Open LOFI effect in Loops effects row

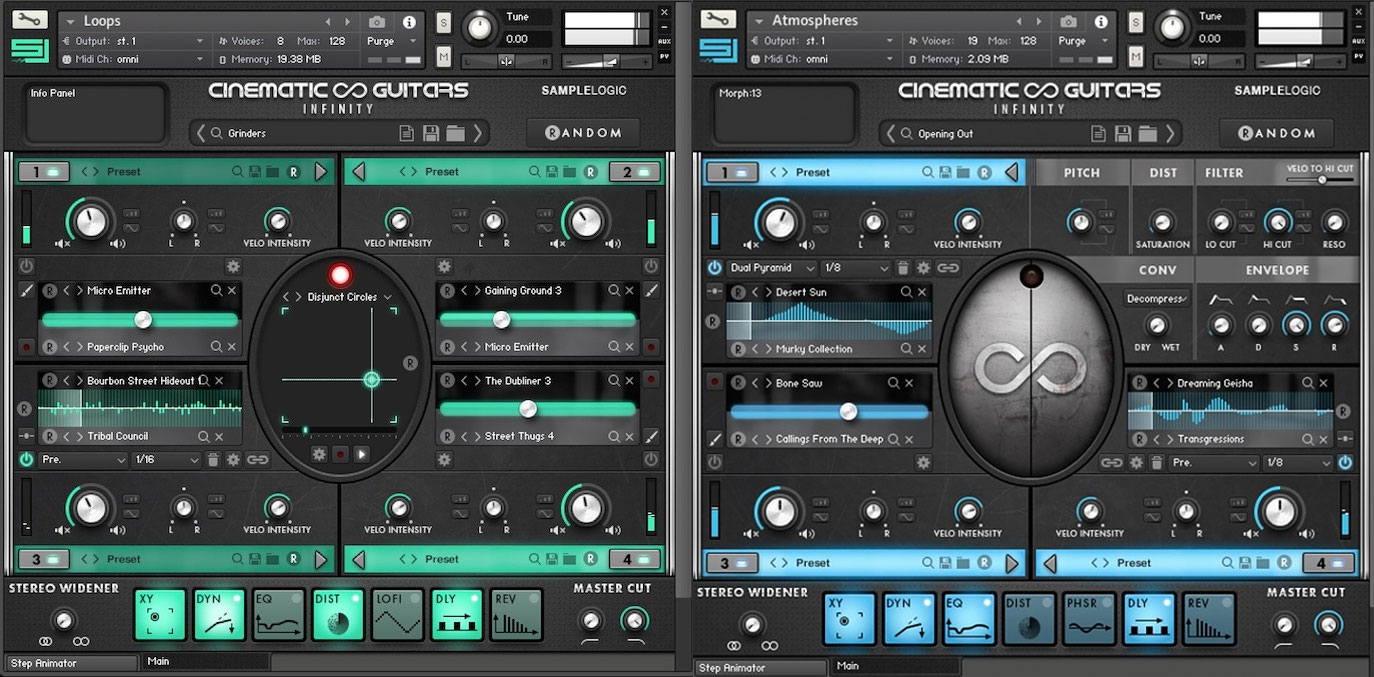(397, 615)
